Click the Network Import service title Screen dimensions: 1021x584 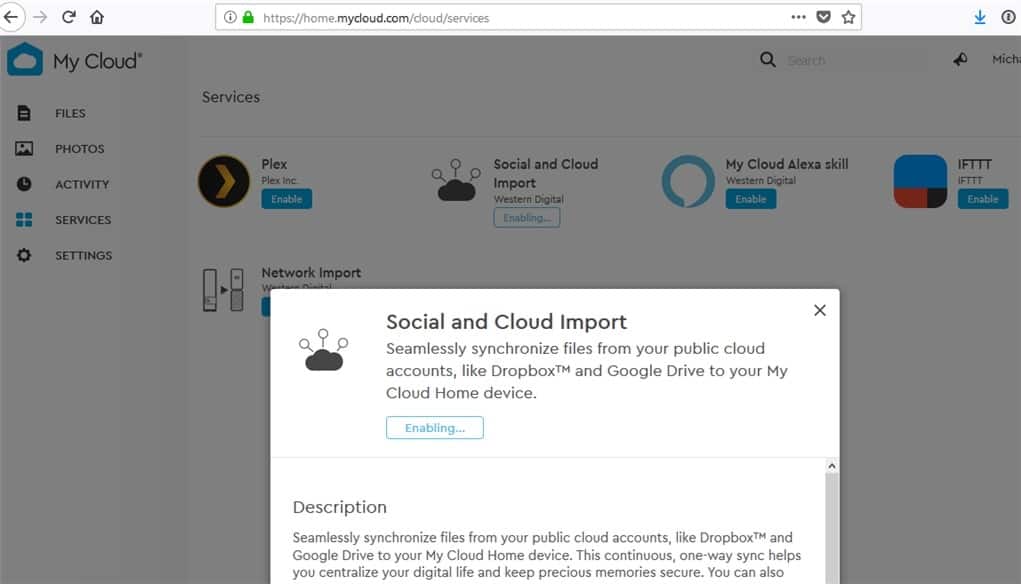pos(311,273)
